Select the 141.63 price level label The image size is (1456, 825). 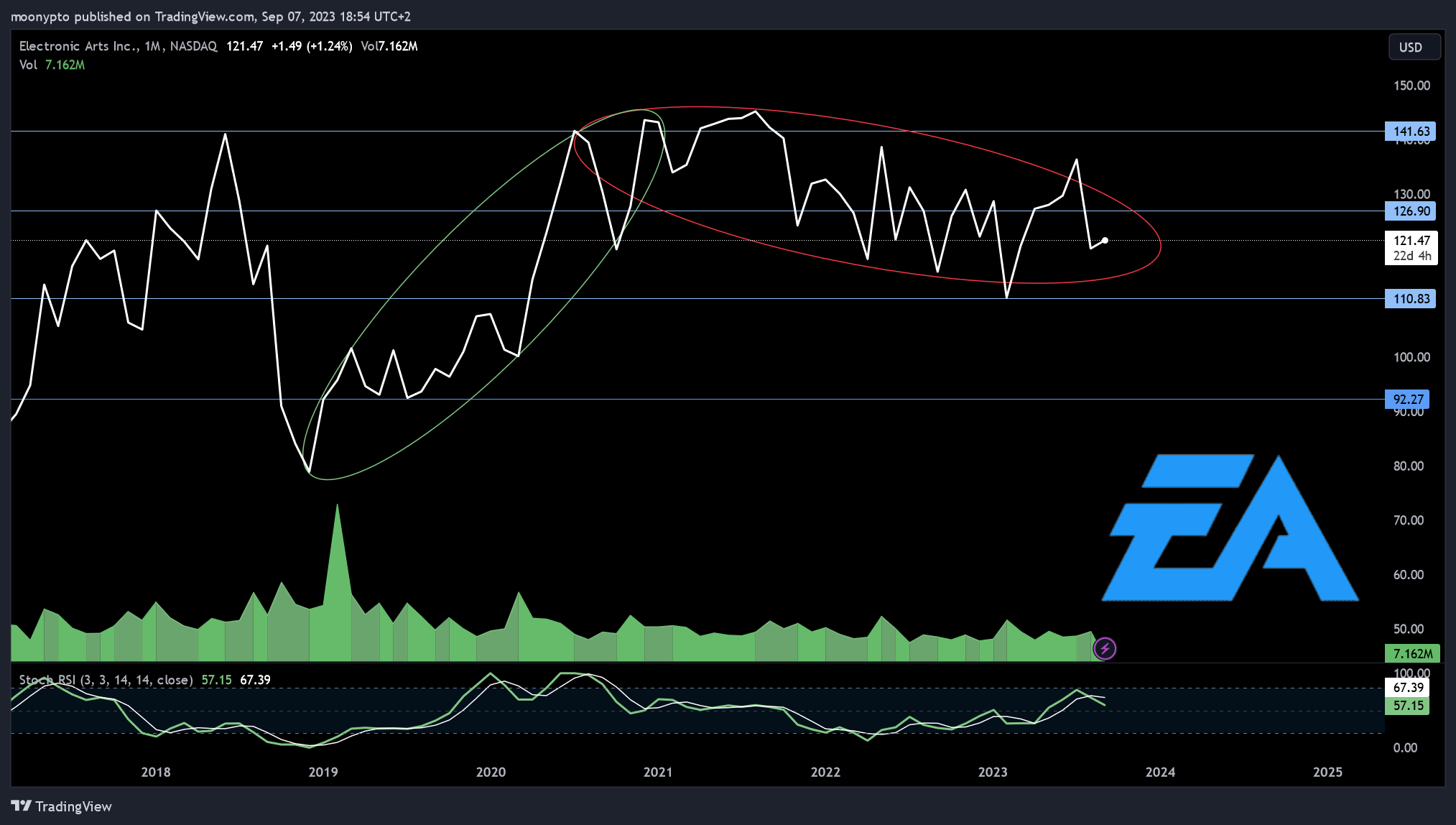[x=1410, y=132]
